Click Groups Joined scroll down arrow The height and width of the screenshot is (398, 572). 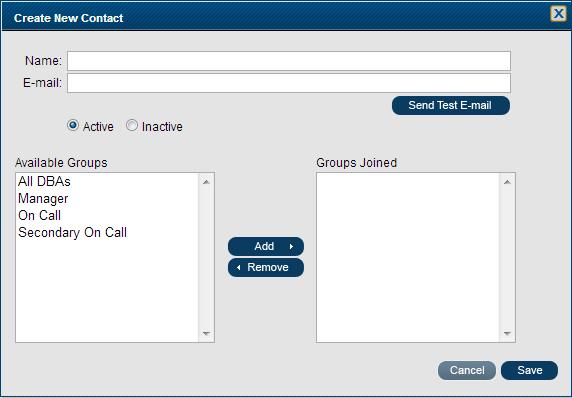click(507, 333)
